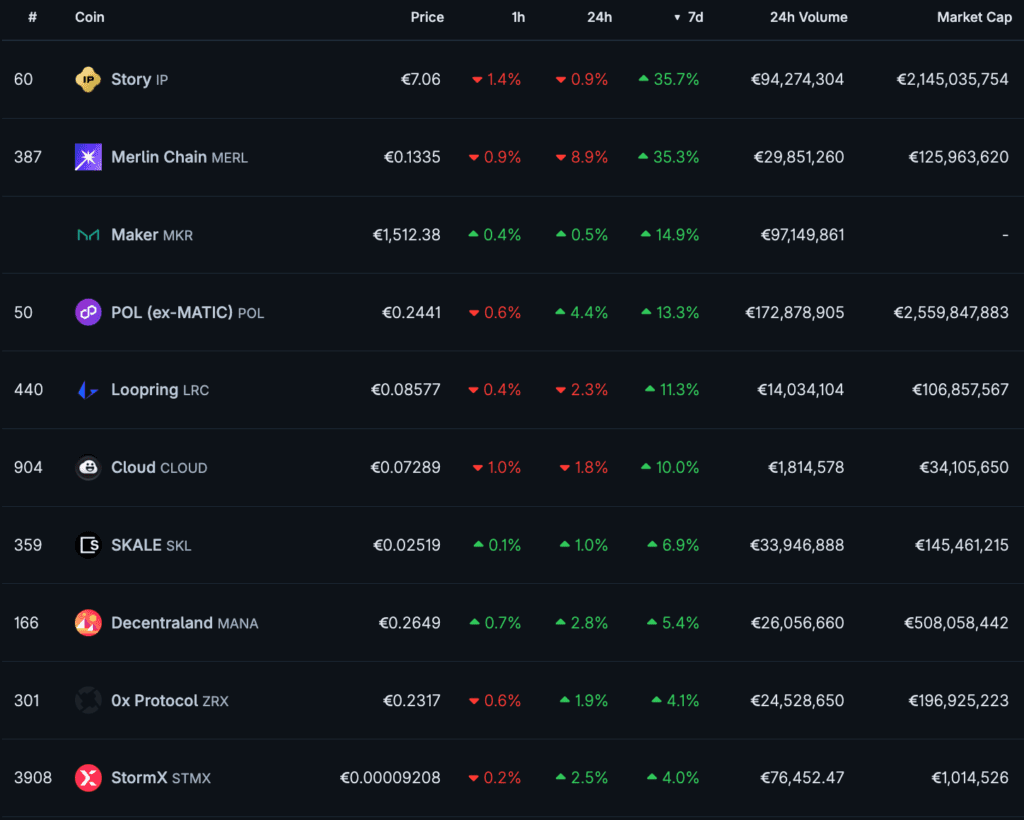
Task: Open the Cloud coin page link
Action: 159,468
